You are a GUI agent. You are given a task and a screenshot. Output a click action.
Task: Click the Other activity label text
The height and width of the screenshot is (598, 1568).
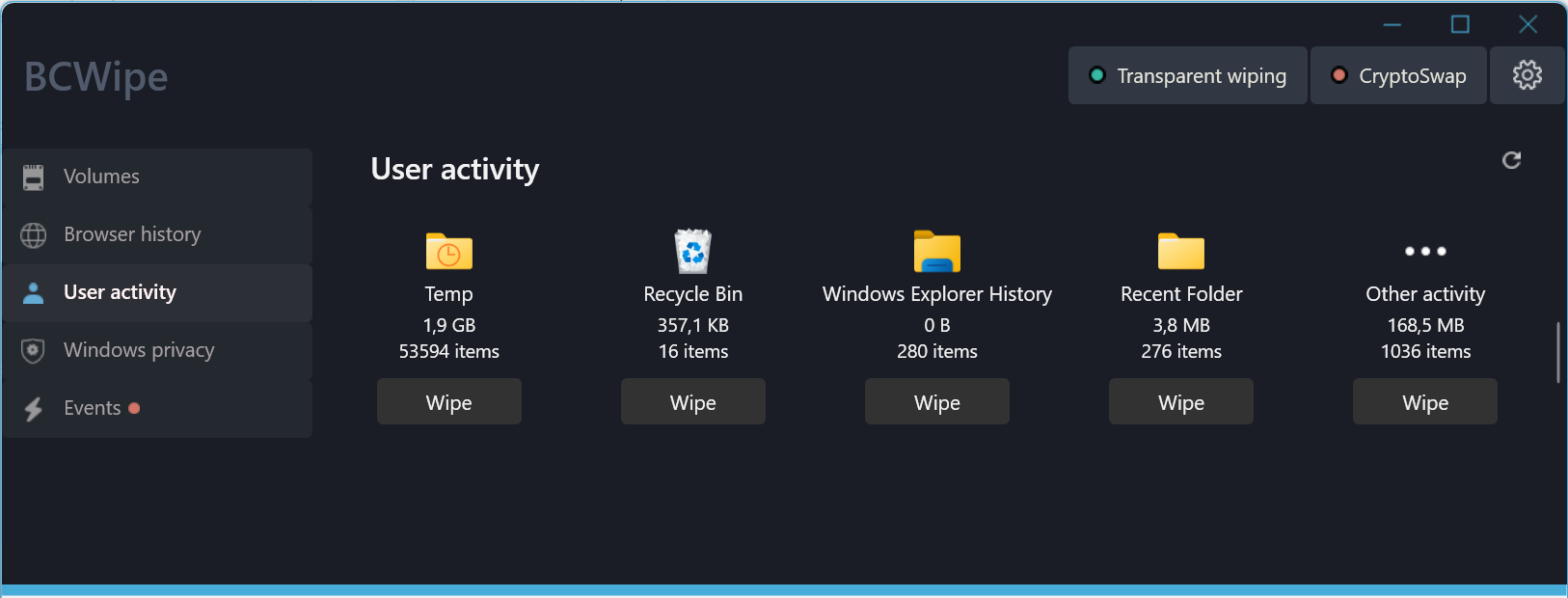[x=1425, y=294]
